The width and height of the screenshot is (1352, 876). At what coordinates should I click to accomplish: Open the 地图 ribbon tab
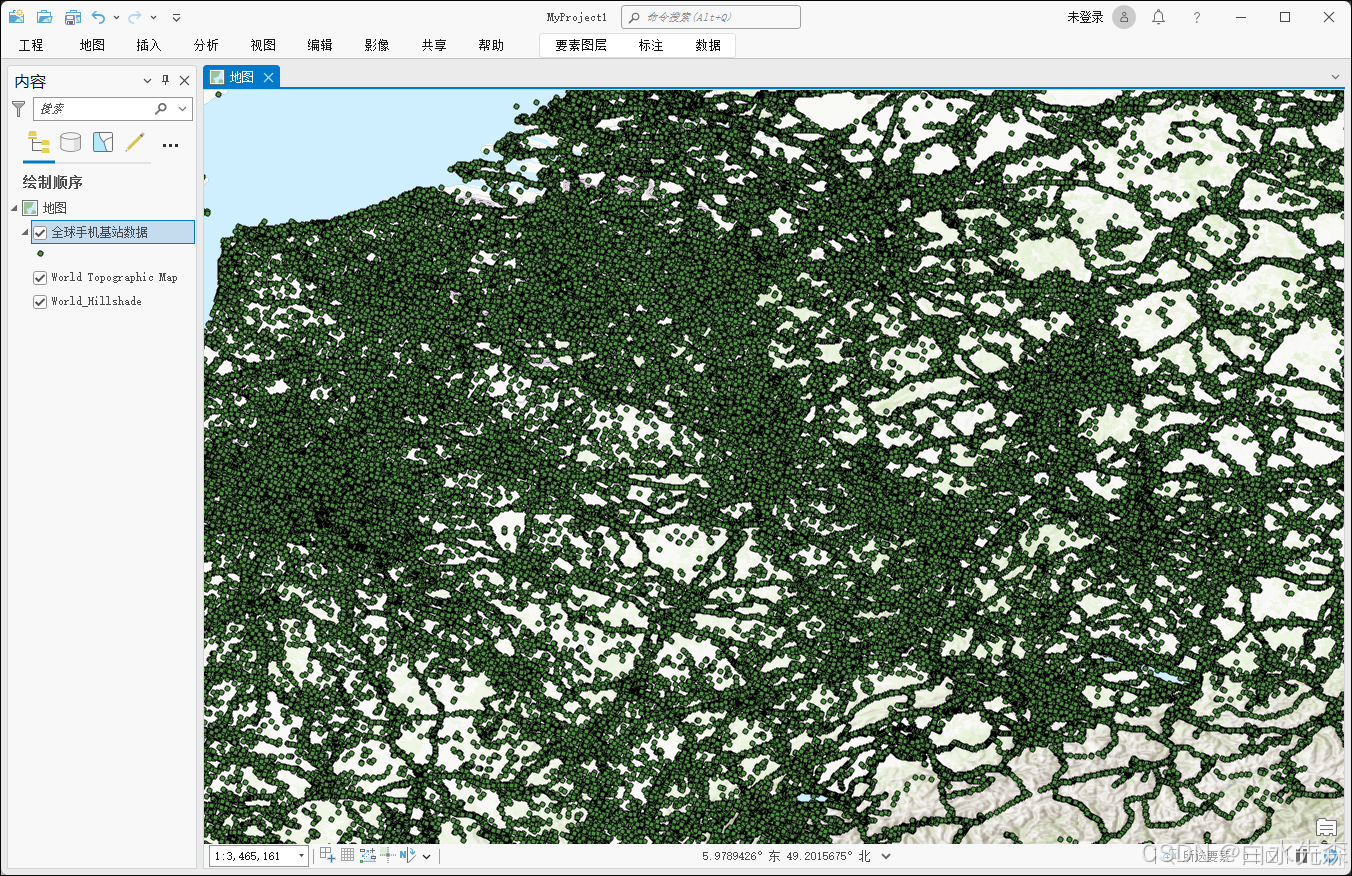92,45
